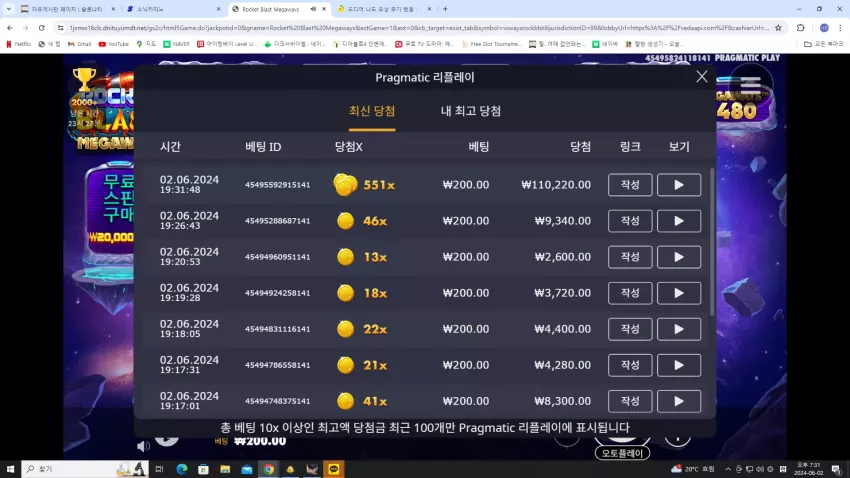Viewport: 850px width, 478px height.
Task: Play the replay for the 551x win
Action: (x=679, y=185)
